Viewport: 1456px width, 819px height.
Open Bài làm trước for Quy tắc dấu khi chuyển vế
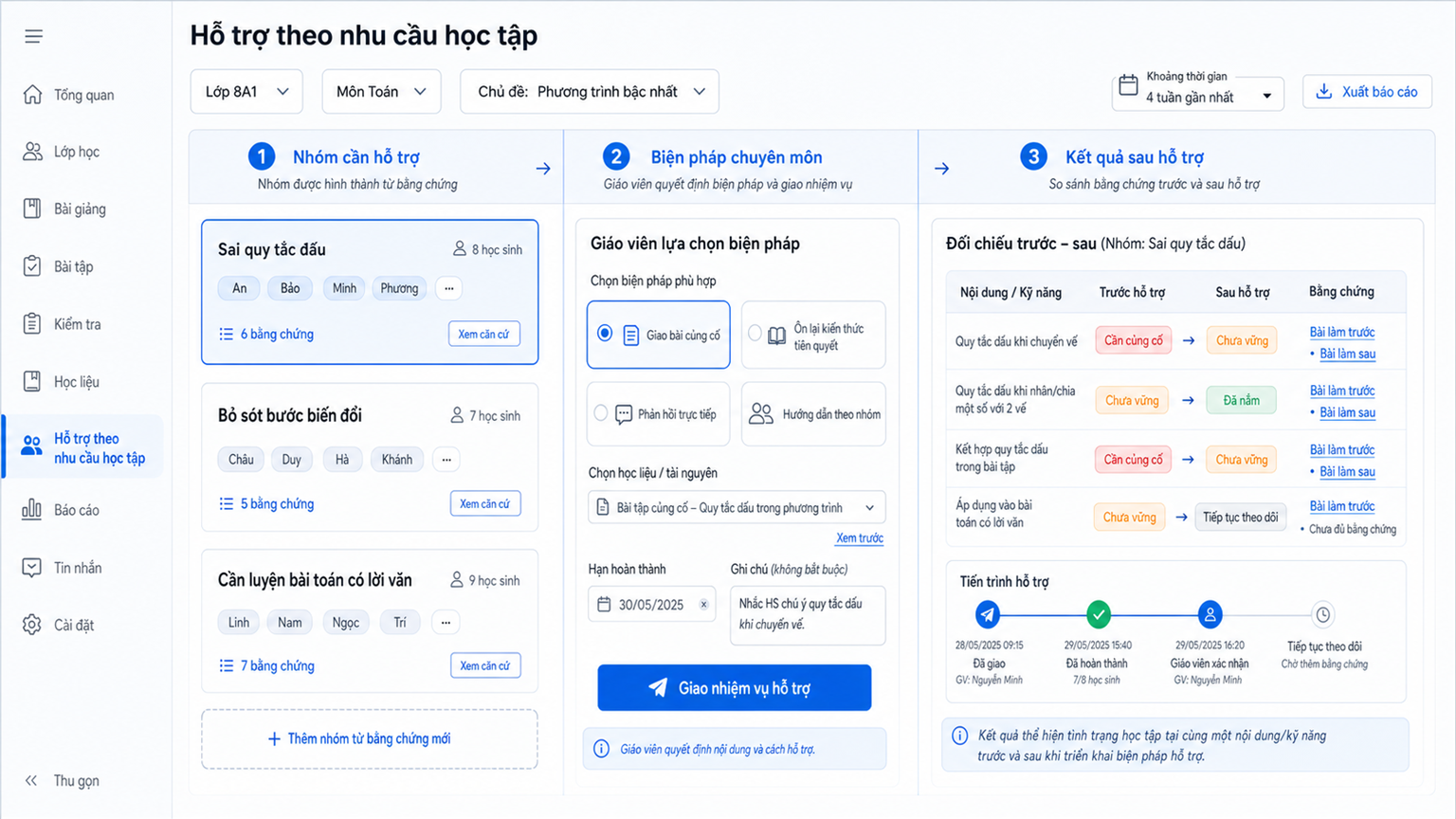(1342, 332)
